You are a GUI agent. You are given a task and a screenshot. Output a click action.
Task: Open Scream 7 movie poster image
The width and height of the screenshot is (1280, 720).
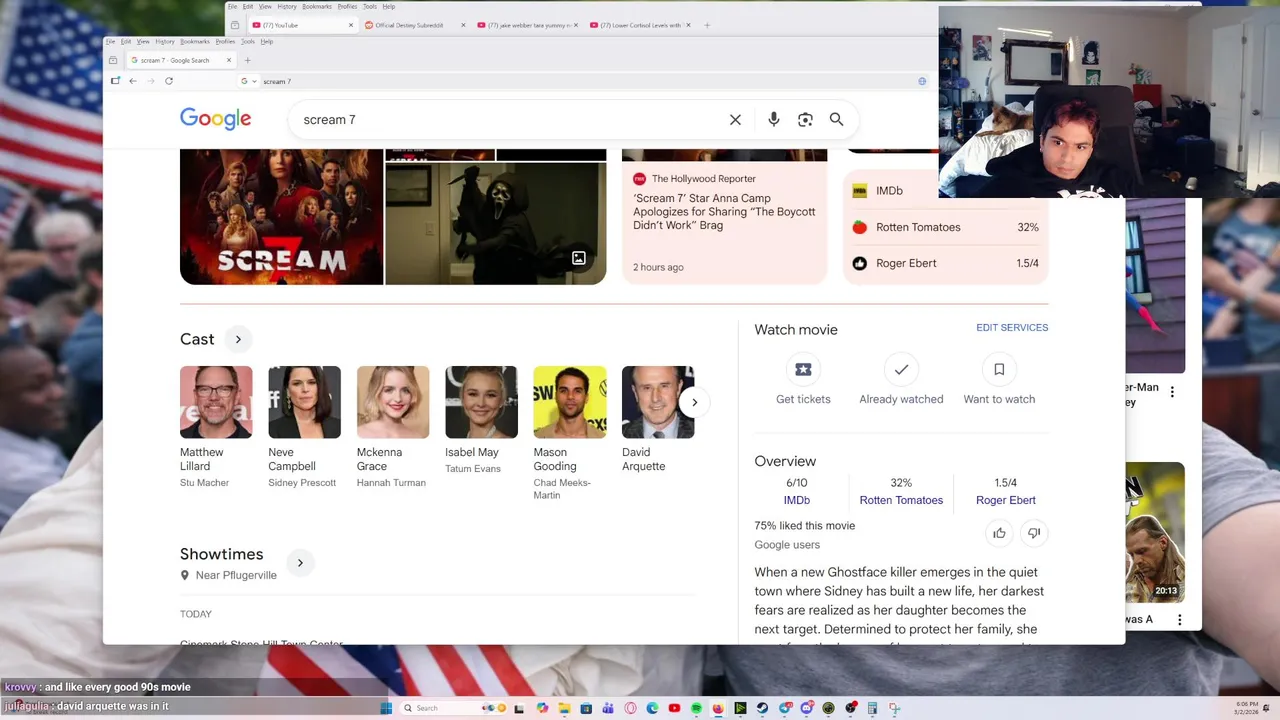[281, 217]
